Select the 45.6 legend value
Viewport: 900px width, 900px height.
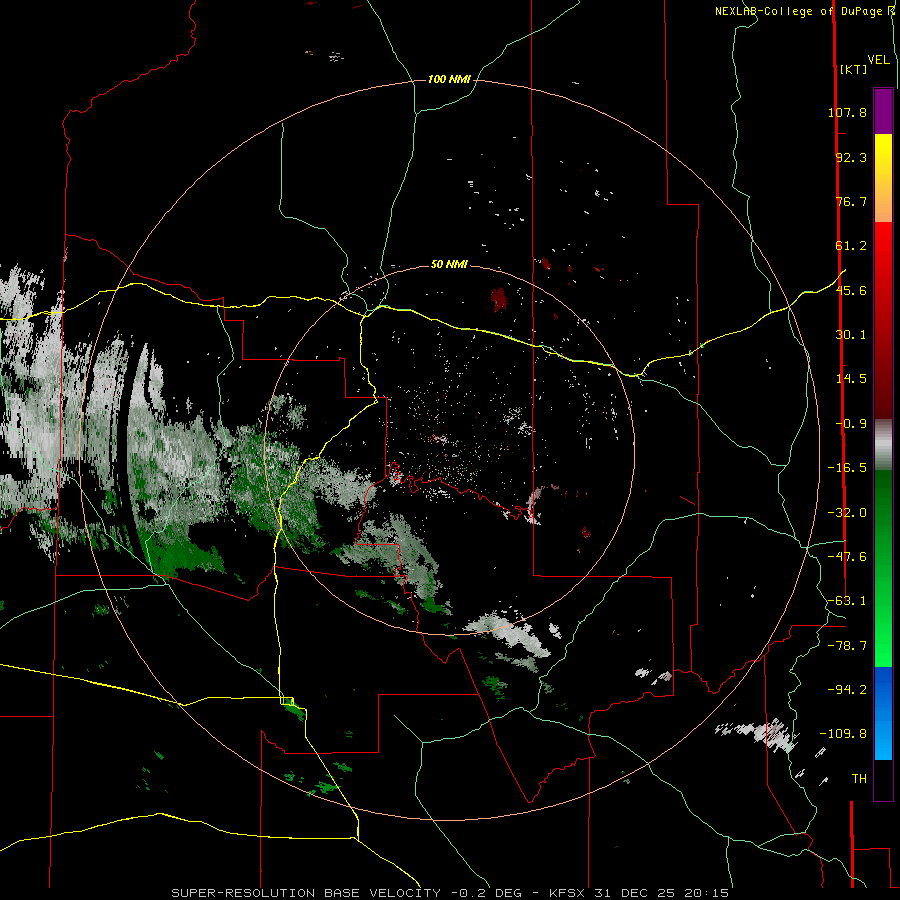[x=851, y=290]
